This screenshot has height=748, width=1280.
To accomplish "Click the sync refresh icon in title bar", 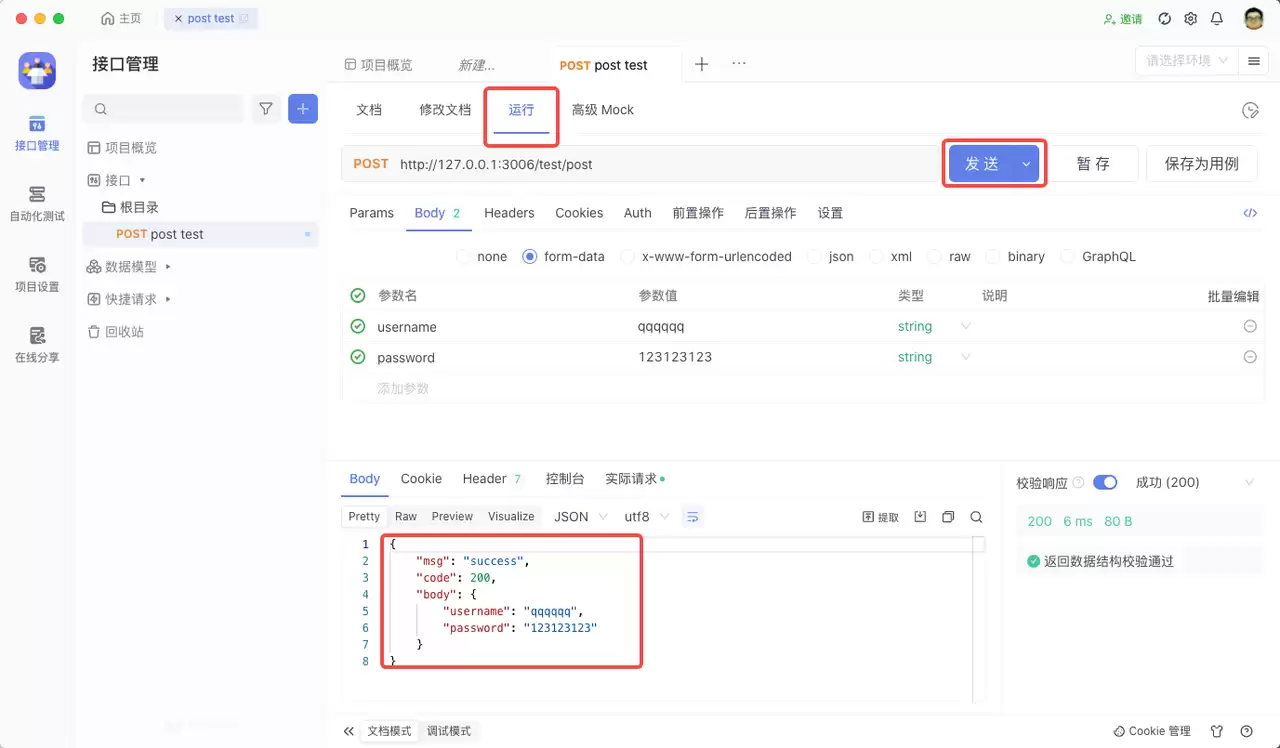I will 1164,19.
